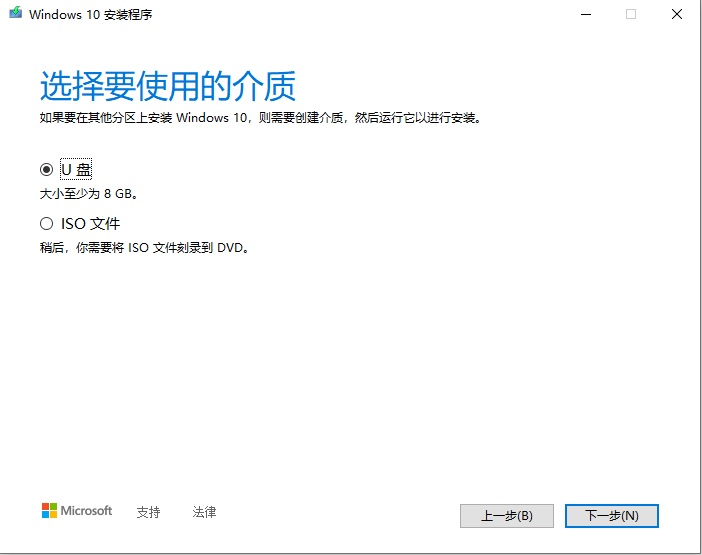Click the Windows 10 setup title bar icon

[x=16, y=13]
